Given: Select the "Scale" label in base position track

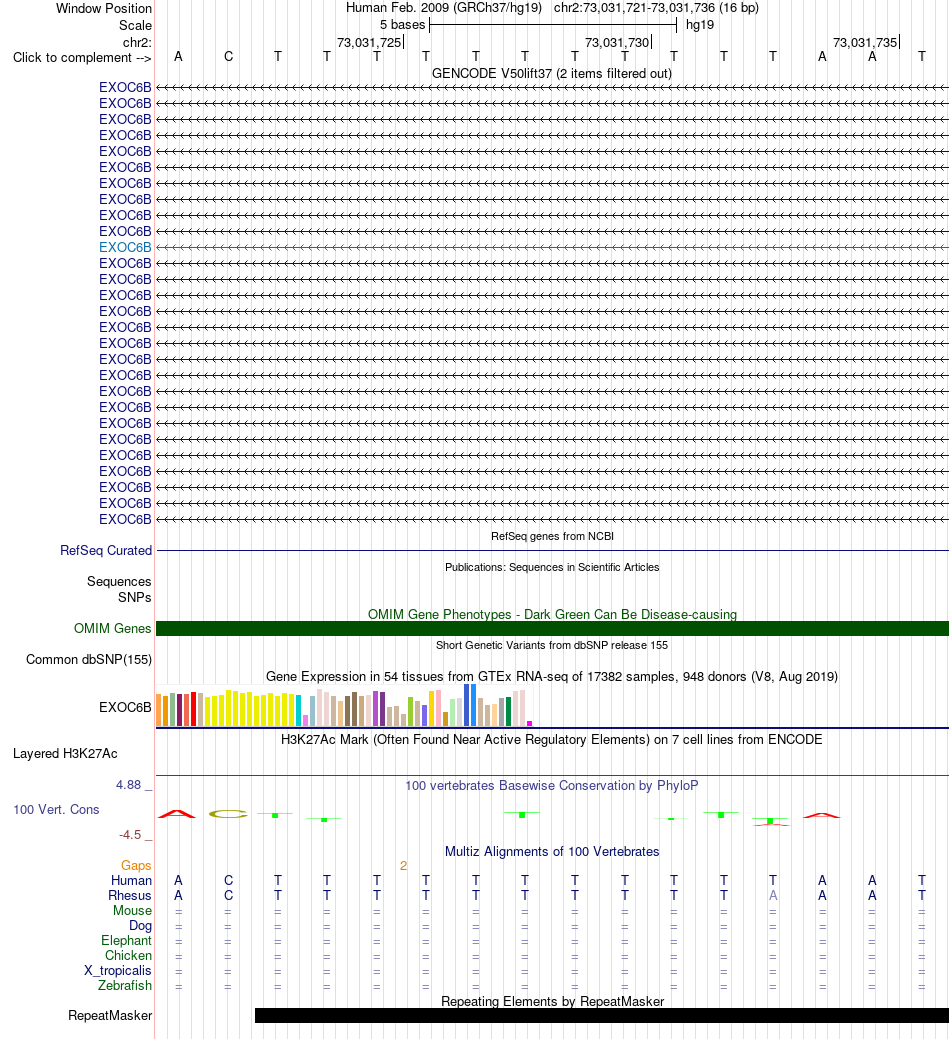Looking at the screenshot, I should point(135,25).
